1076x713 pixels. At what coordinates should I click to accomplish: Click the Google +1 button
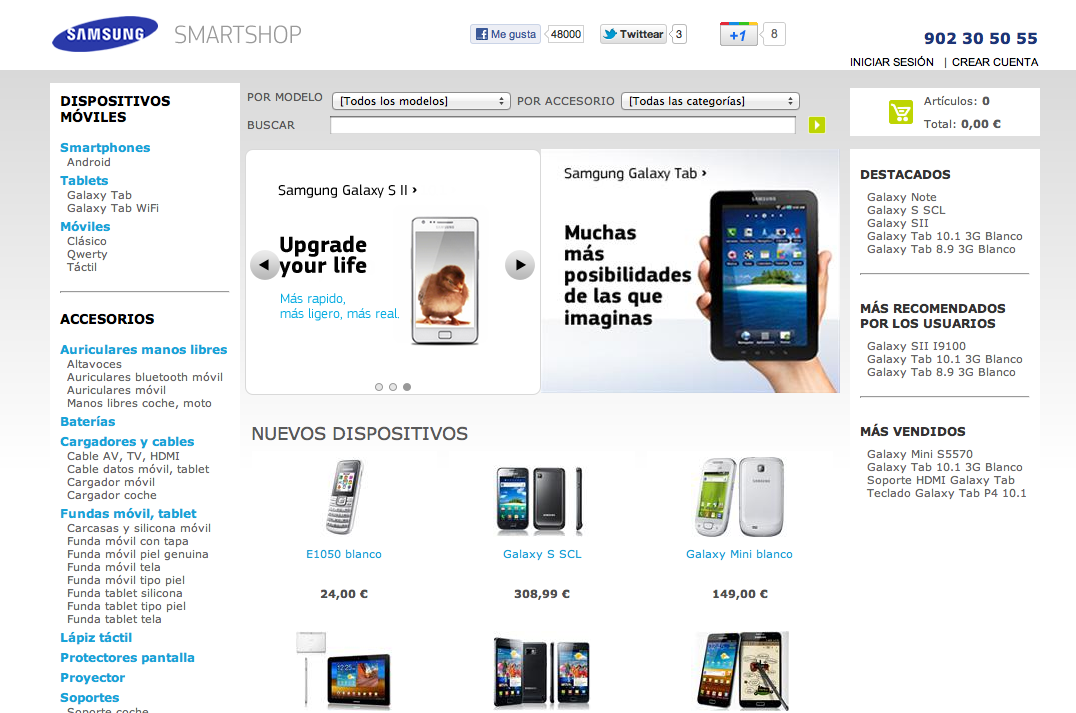click(738, 34)
